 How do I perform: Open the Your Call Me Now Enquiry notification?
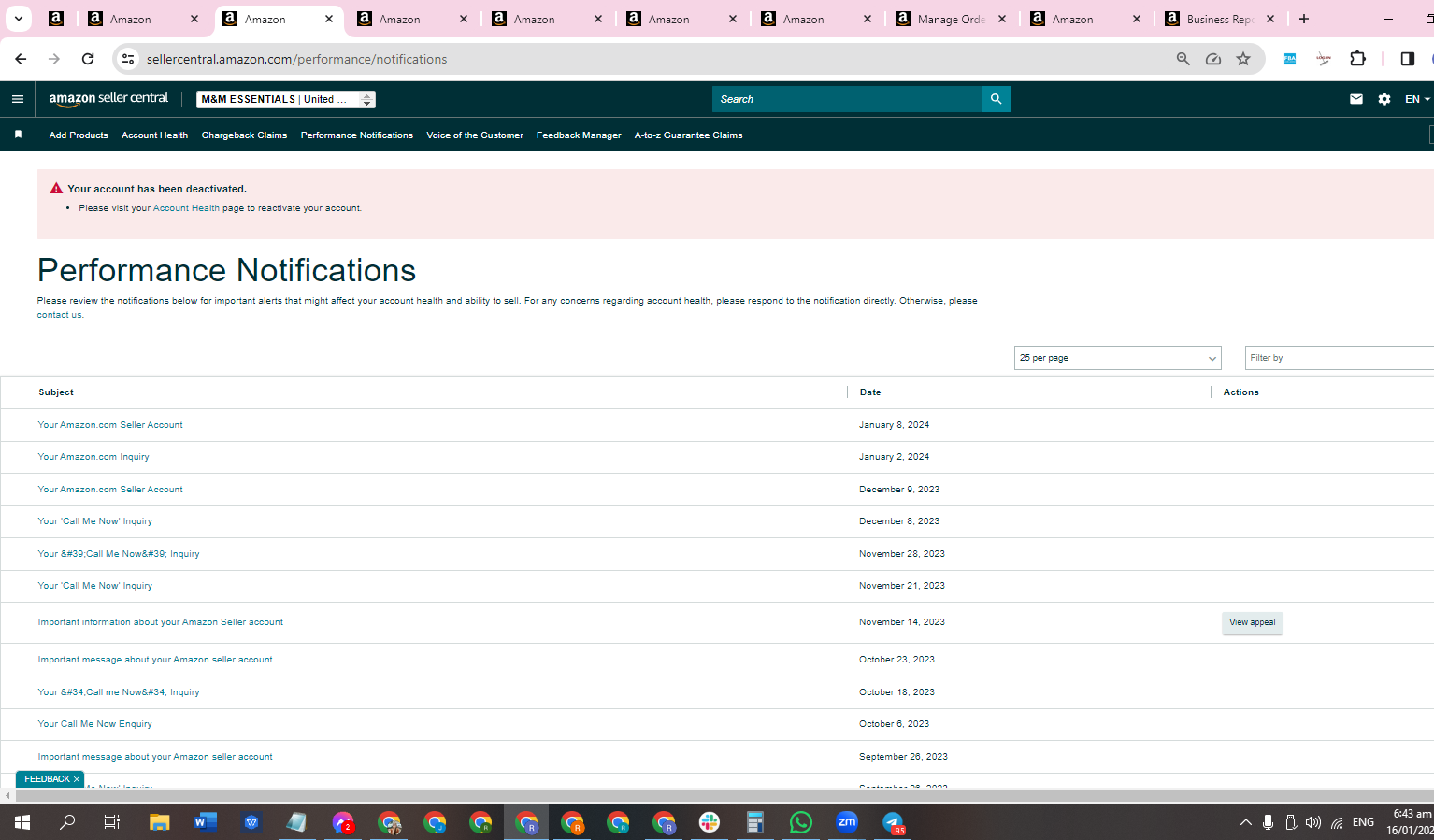coord(94,724)
